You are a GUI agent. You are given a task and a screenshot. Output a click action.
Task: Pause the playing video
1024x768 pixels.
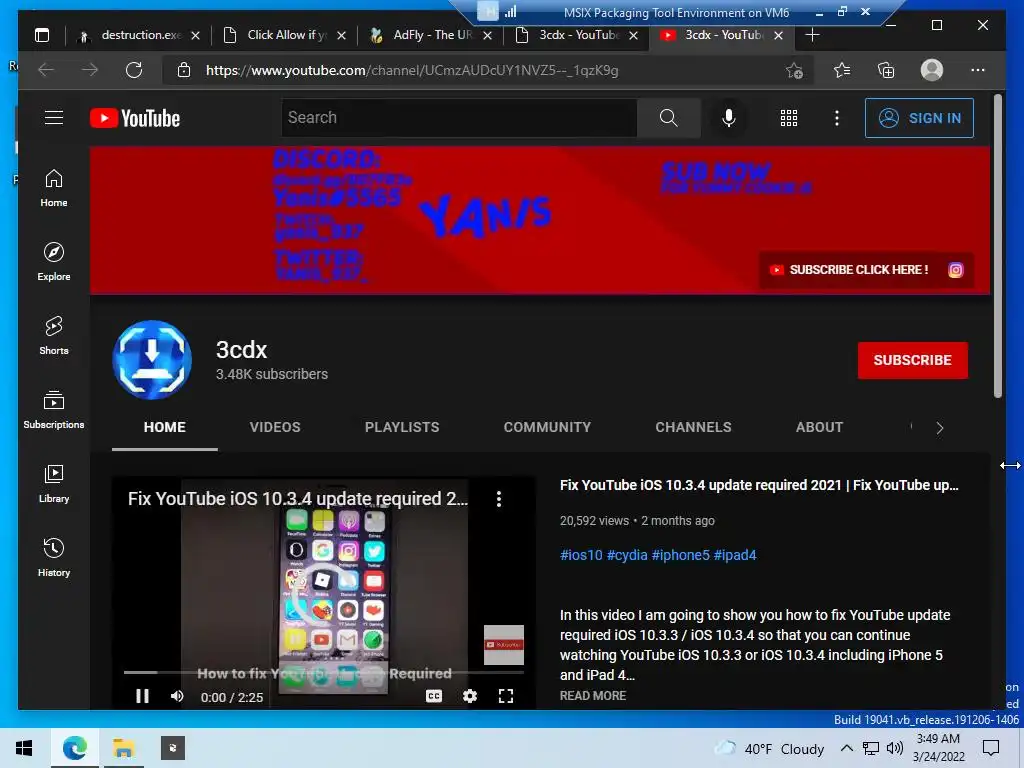click(x=142, y=696)
